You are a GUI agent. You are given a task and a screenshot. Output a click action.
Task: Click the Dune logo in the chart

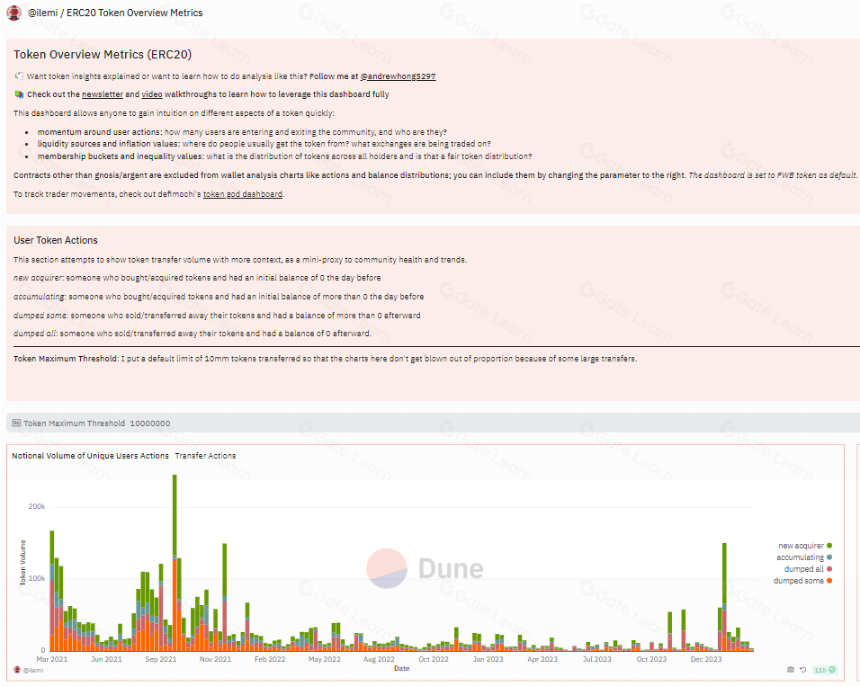coord(425,568)
